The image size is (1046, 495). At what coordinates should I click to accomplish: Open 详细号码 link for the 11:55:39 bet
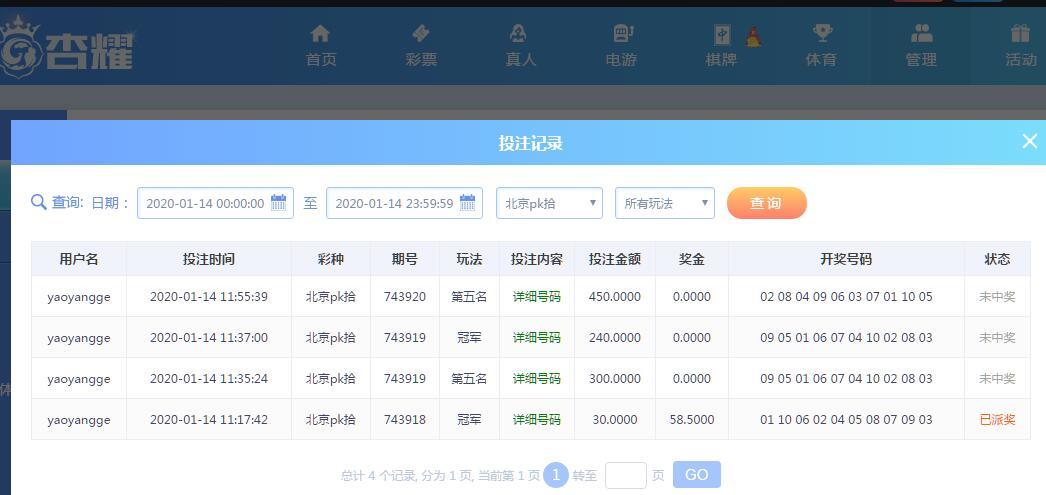pos(536,297)
